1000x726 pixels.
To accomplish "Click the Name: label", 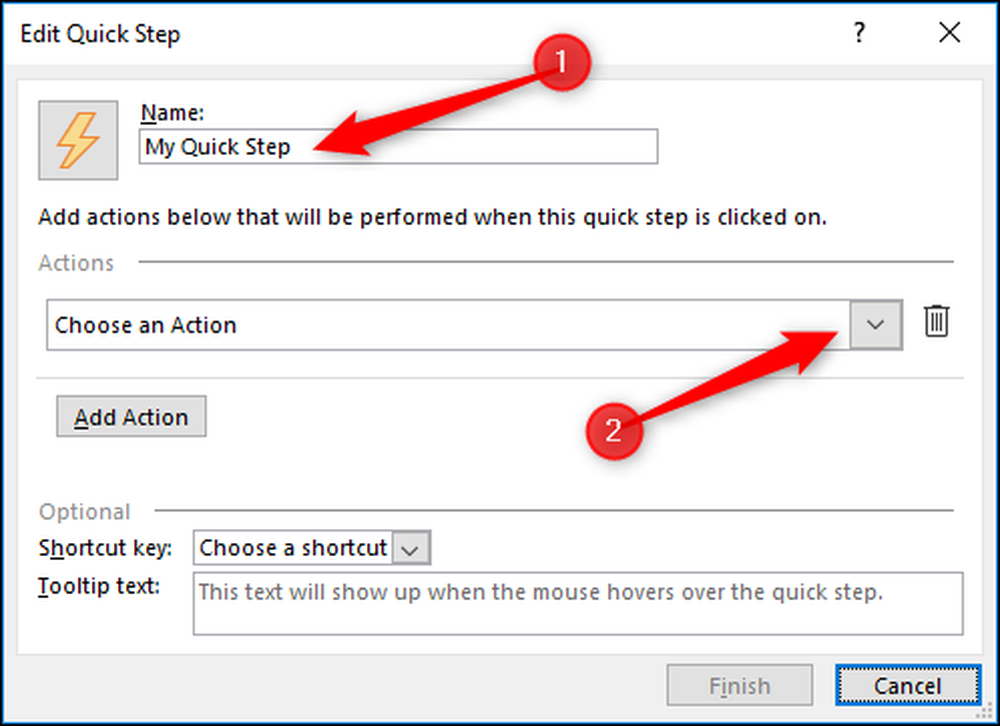I will tap(172, 114).
